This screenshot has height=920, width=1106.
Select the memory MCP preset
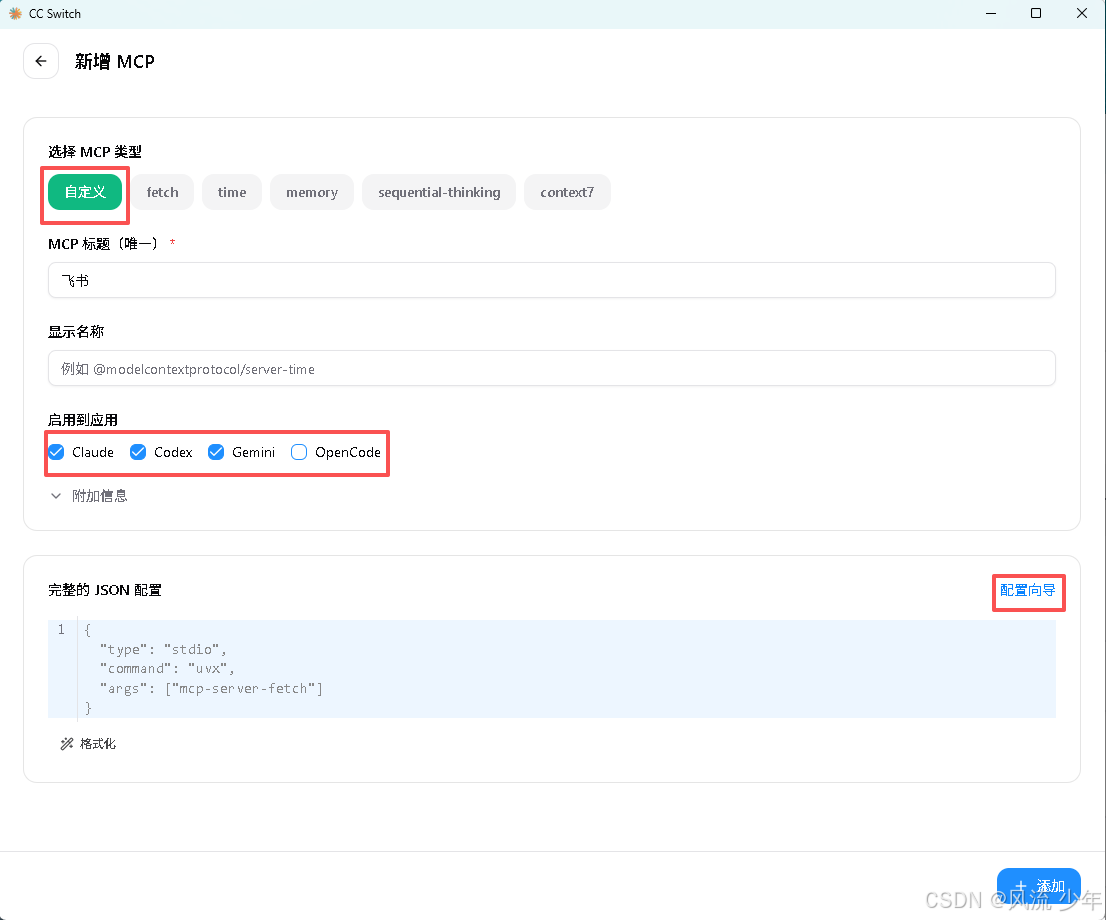coord(312,192)
